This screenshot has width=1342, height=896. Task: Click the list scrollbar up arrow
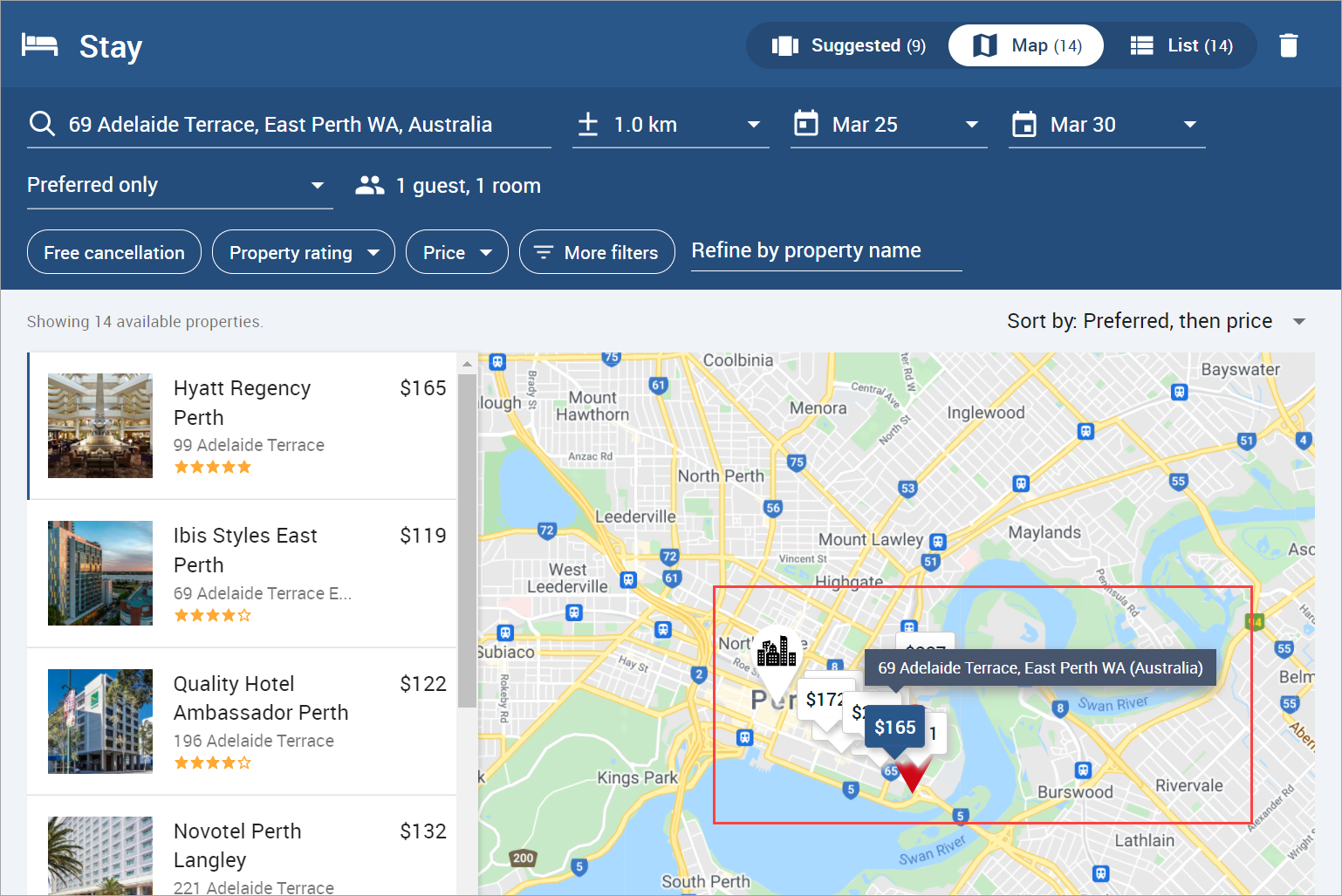(467, 363)
